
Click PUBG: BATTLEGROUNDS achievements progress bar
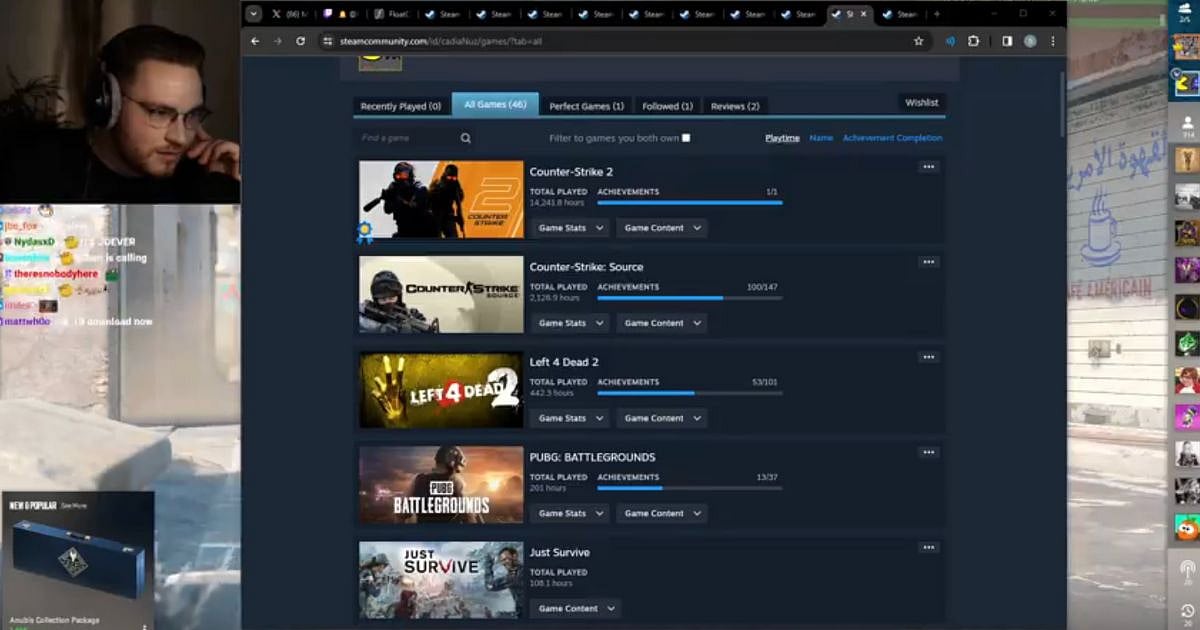tap(690, 488)
